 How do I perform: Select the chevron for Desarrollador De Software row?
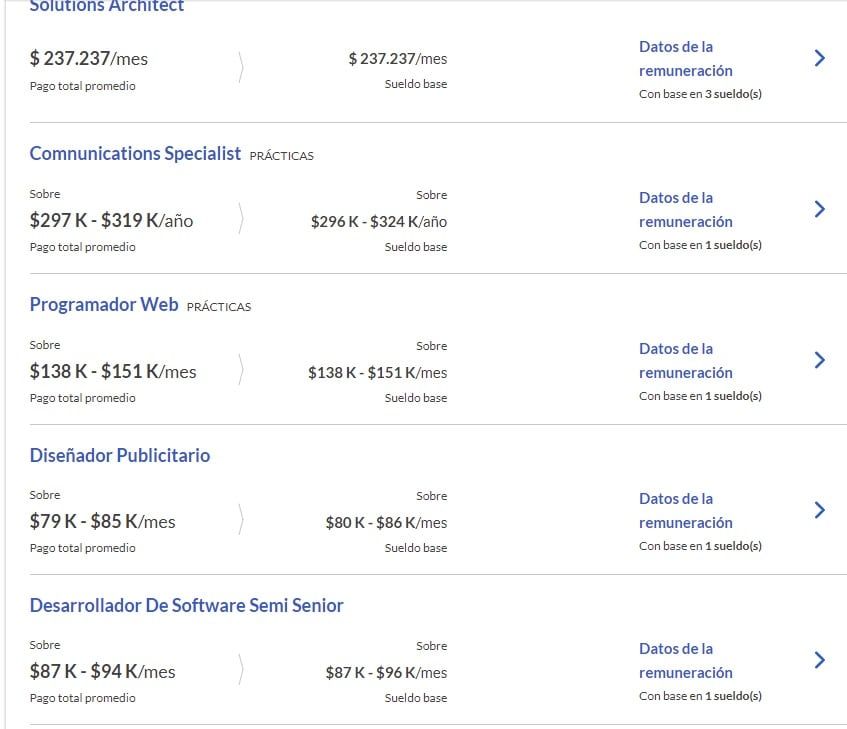(x=820, y=660)
